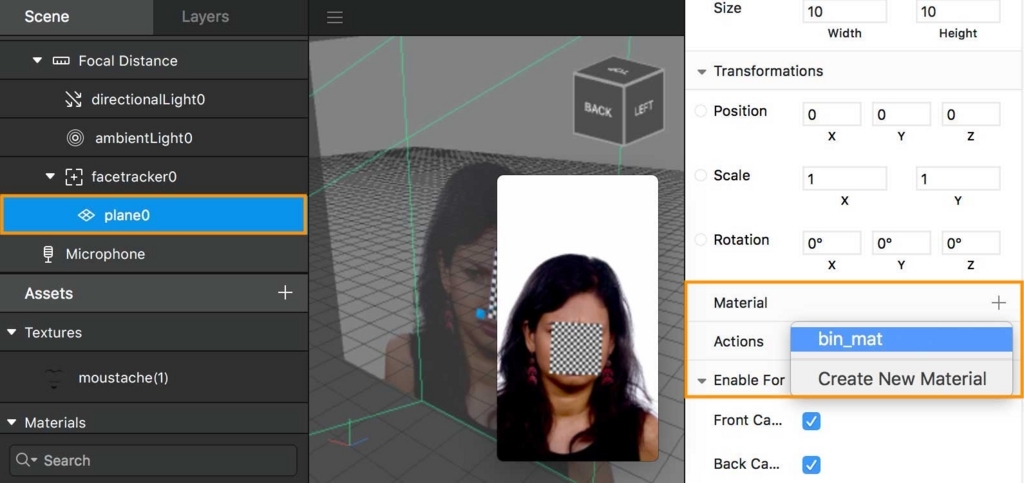Click the assets Search field
The width and height of the screenshot is (1024, 483).
tap(153, 460)
